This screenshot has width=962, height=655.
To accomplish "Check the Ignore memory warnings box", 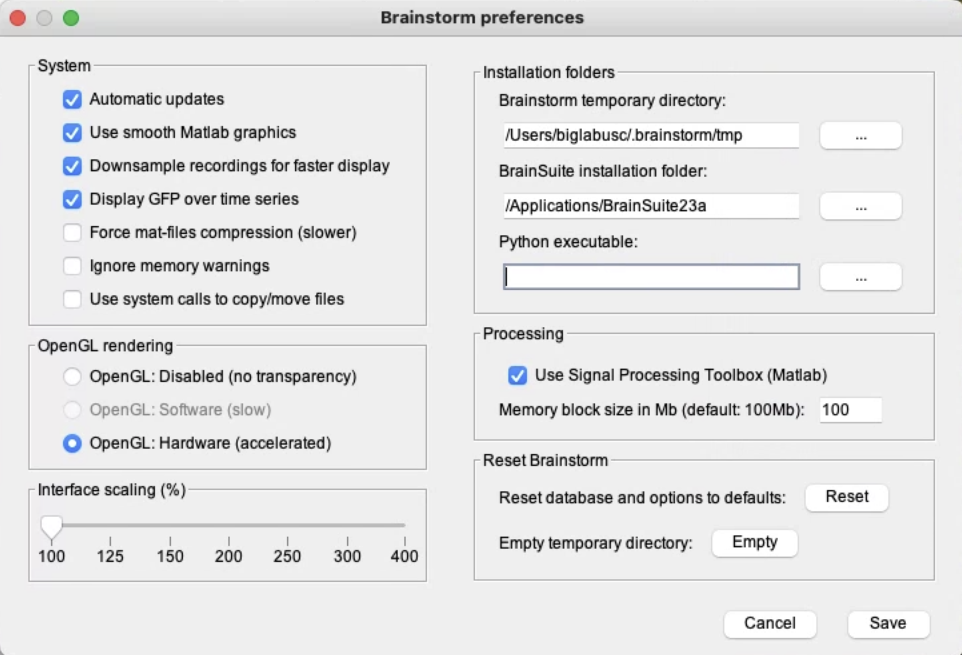I will [72, 266].
